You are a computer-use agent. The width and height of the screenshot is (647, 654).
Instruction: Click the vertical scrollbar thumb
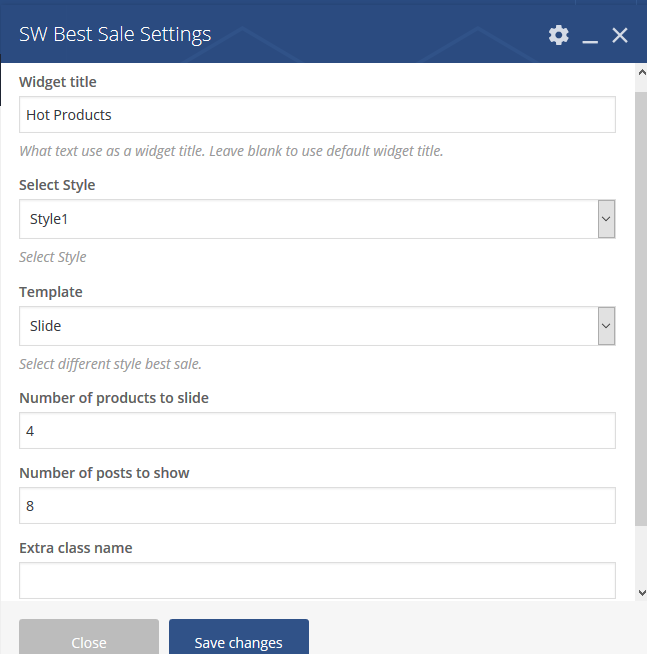pos(642,309)
